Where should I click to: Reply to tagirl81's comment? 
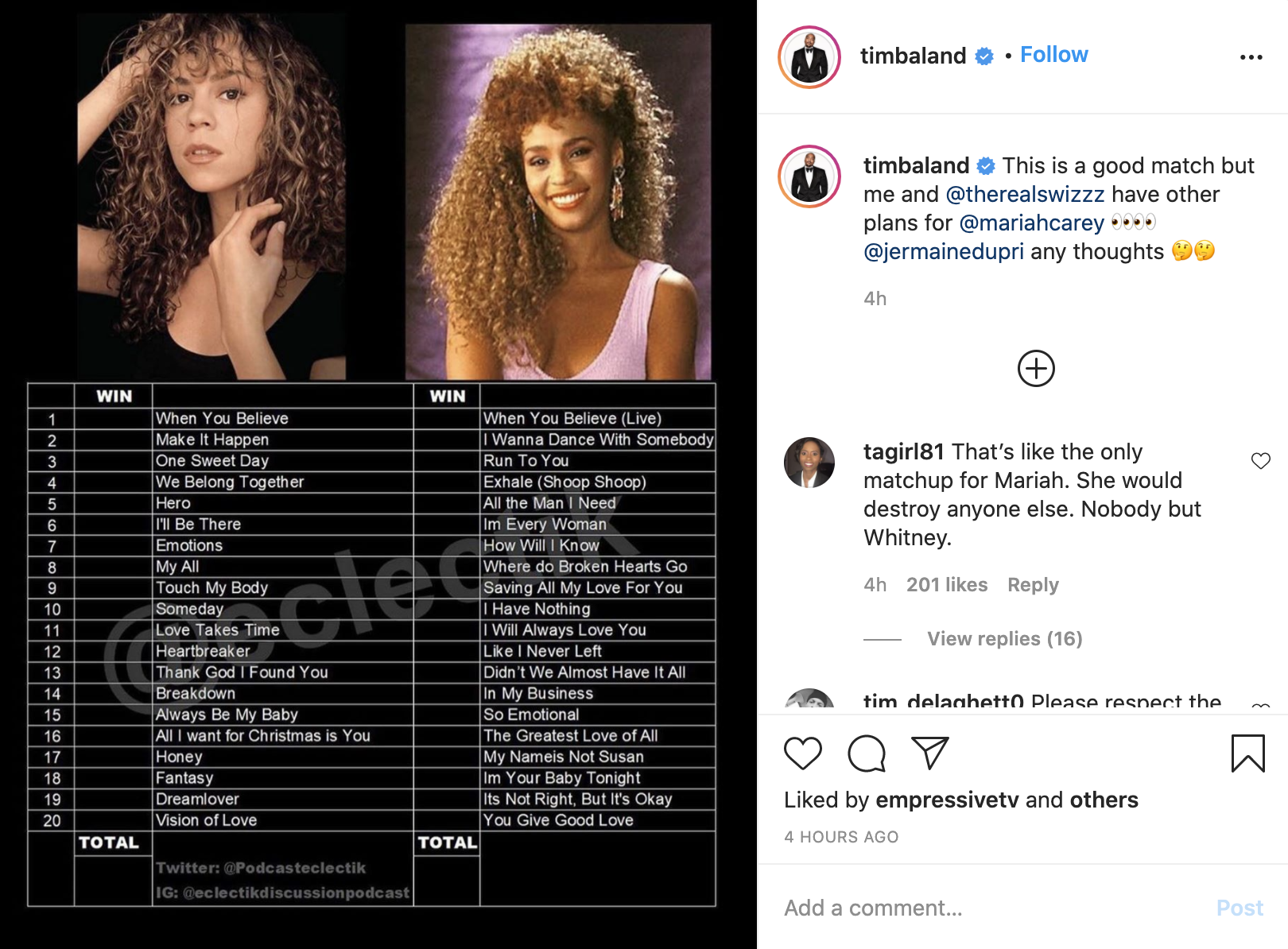click(x=1033, y=584)
